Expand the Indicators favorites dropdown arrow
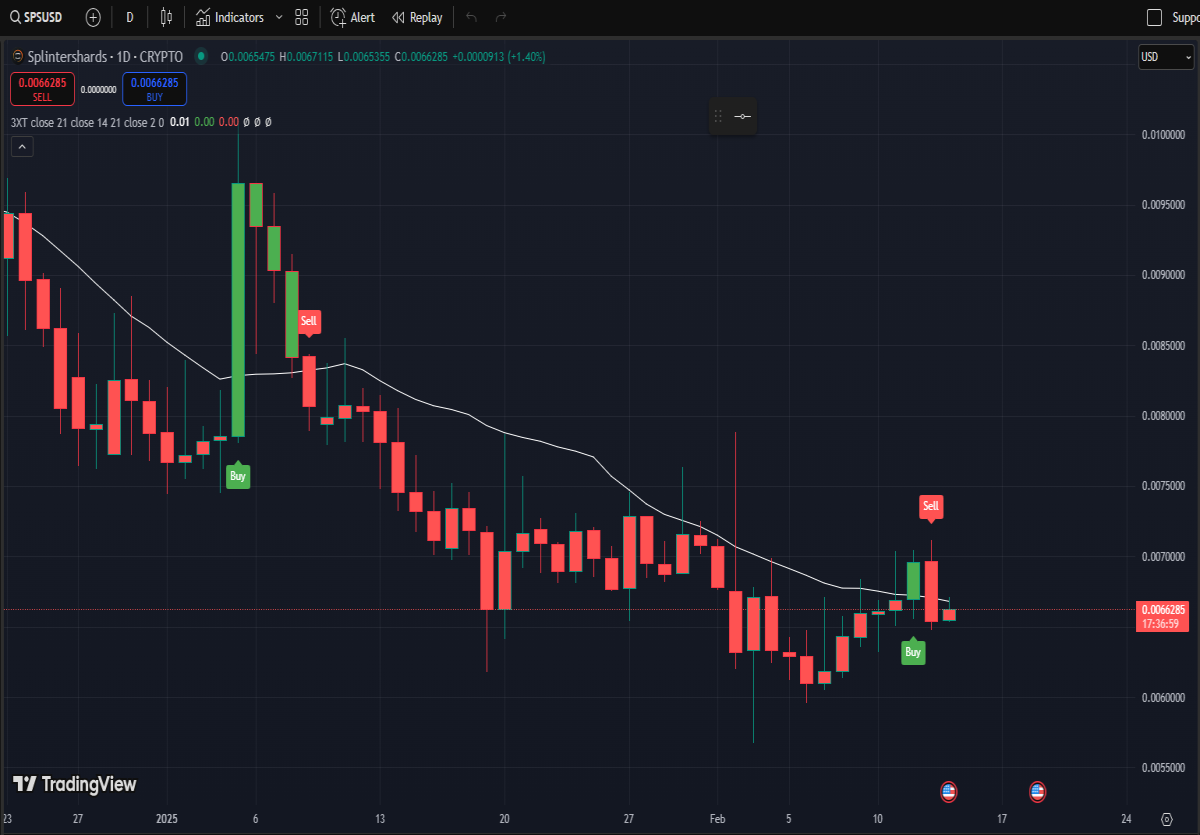The height and width of the screenshot is (835, 1200). (x=278, y=17)
